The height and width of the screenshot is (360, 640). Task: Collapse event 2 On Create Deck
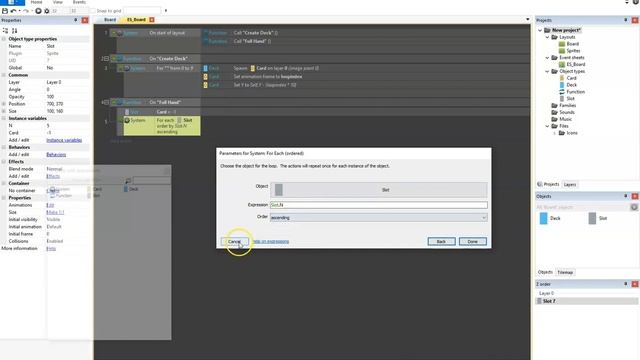[106, 59]
